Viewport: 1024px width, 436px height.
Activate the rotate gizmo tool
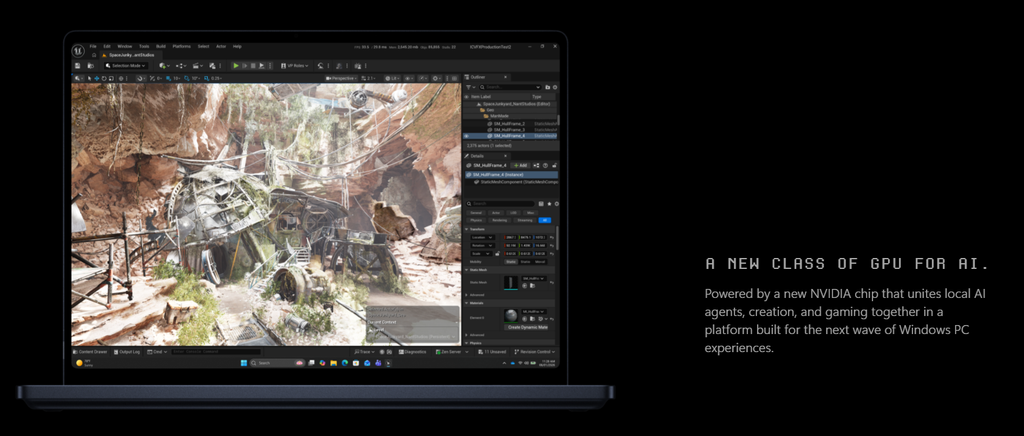tap(104, 78)
